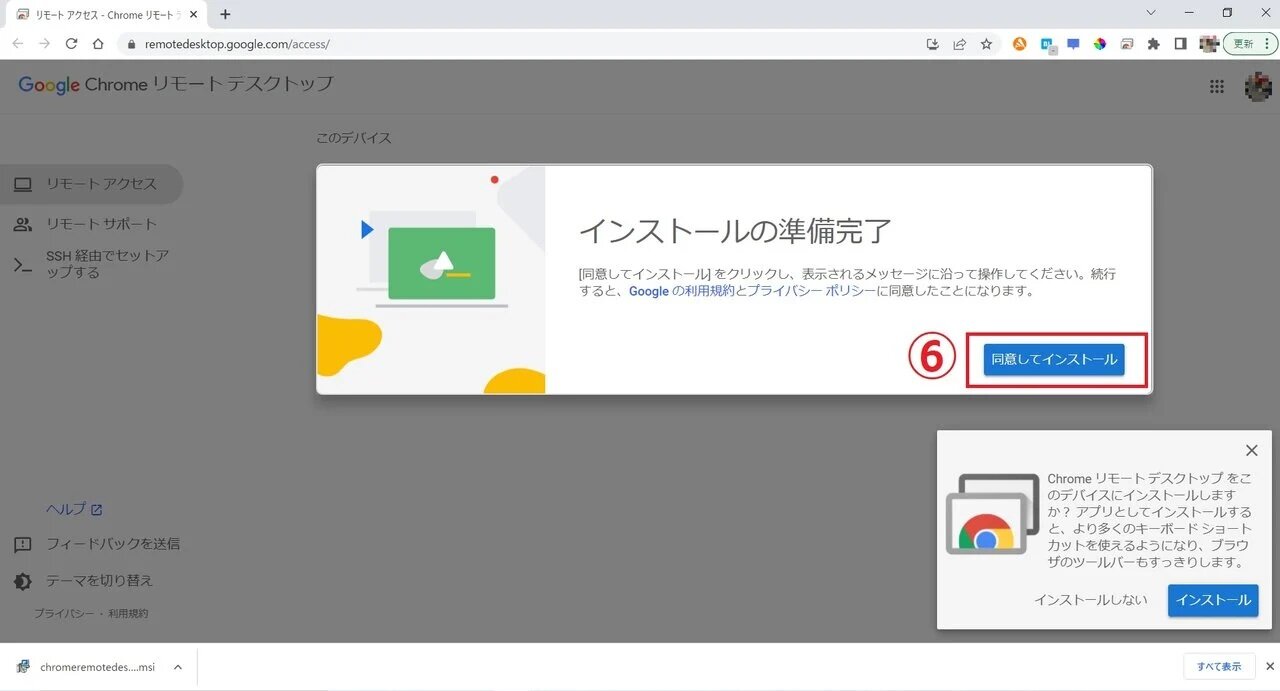Viewport: 1280px width, 691px height.
Task: Go to the browser home page
Action: click(98, 44)
